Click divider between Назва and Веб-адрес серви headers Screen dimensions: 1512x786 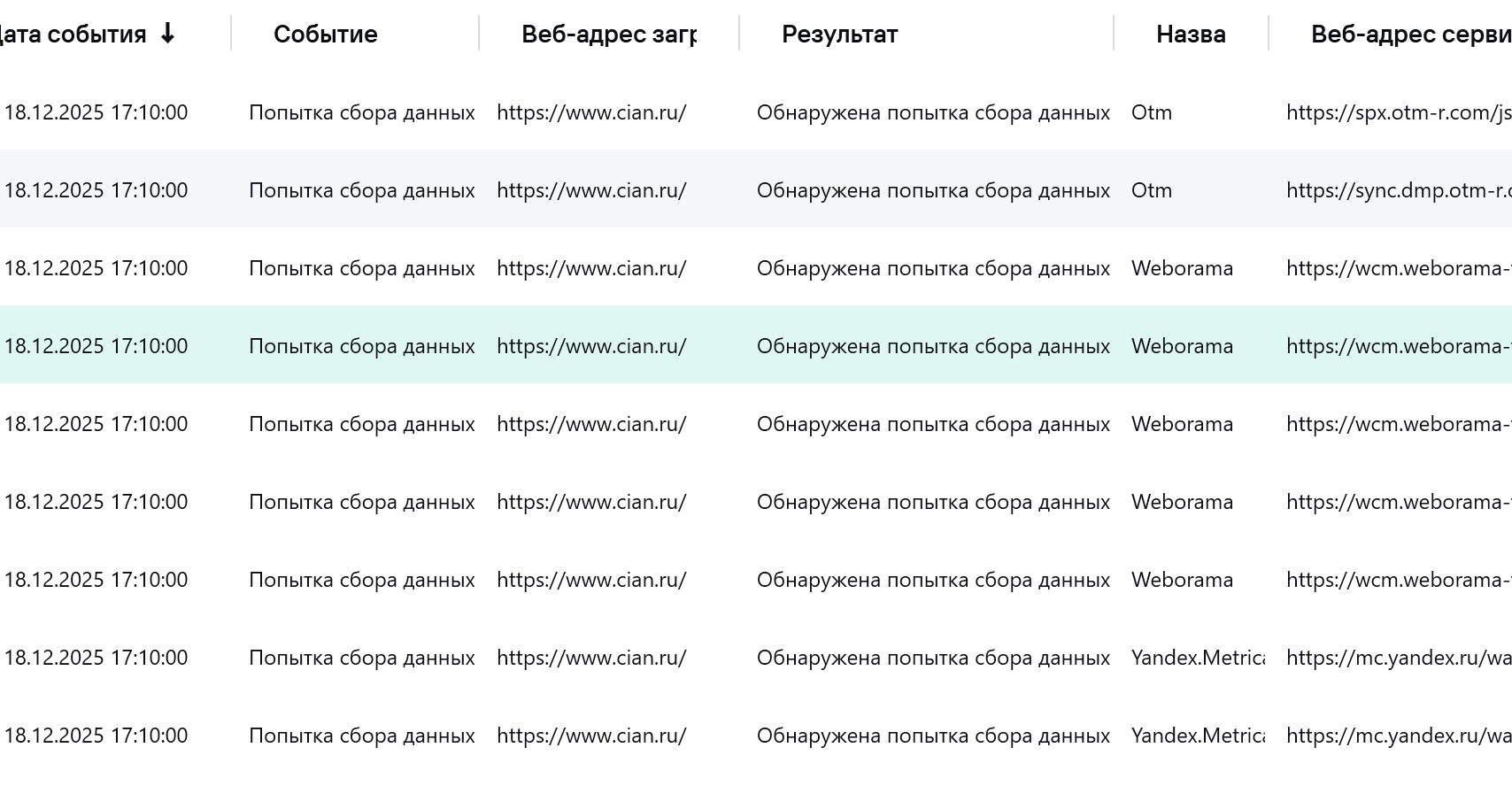[1269, 34]
